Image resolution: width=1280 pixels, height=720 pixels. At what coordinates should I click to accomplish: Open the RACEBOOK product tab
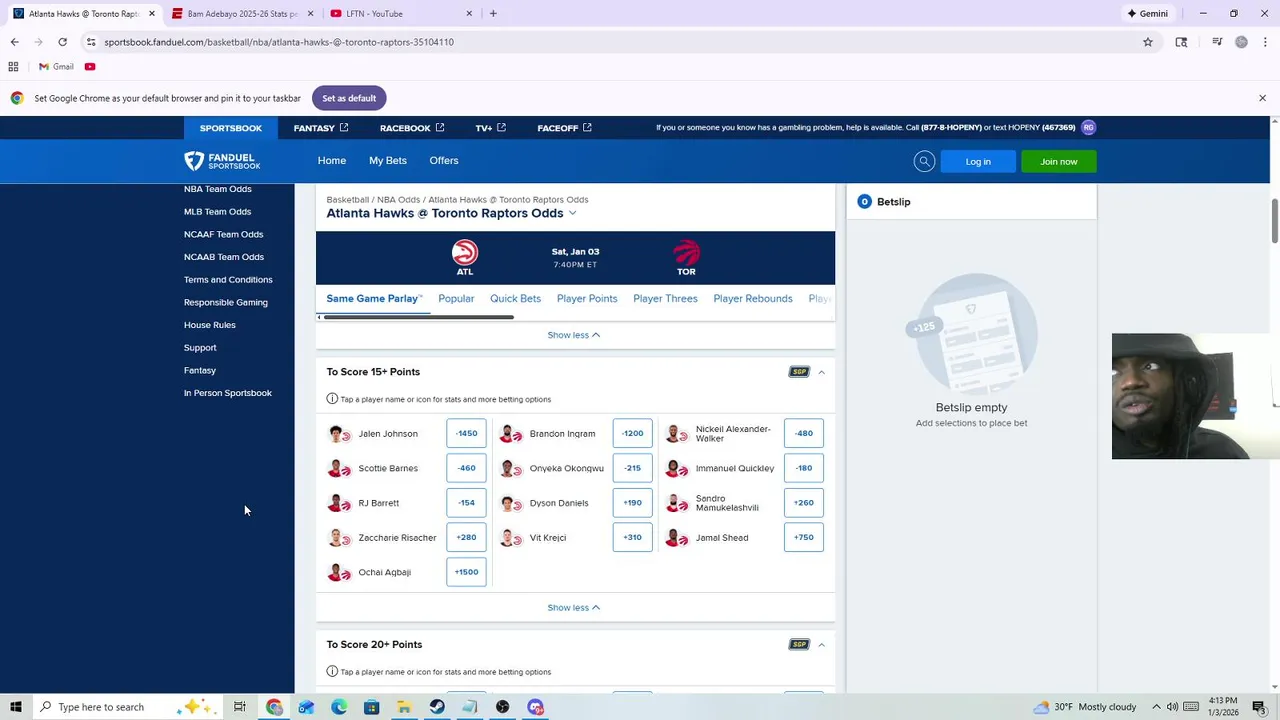[412, 128]
